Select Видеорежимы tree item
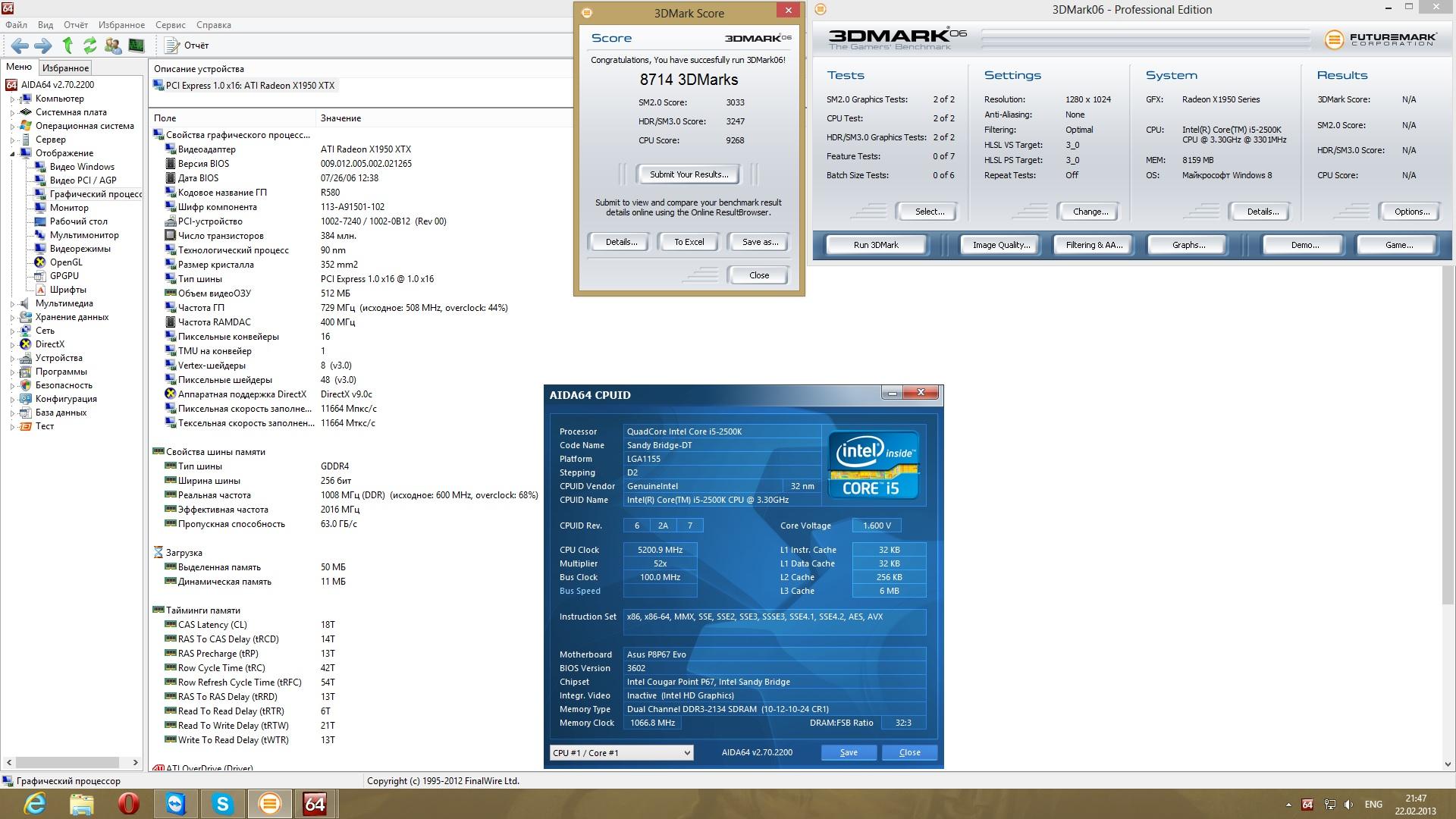This screenshot has width=1456, height=819. 80,249
